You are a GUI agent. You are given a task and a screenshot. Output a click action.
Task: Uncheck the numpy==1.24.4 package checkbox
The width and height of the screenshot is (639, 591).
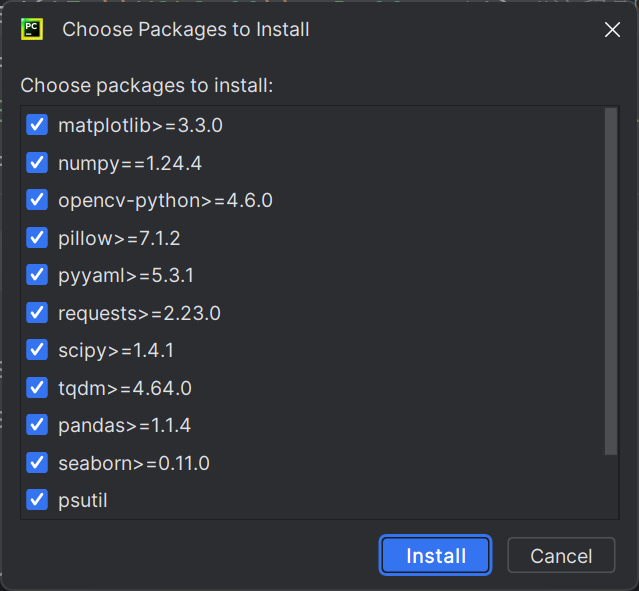pyautogui.click(x=37, y=163)
